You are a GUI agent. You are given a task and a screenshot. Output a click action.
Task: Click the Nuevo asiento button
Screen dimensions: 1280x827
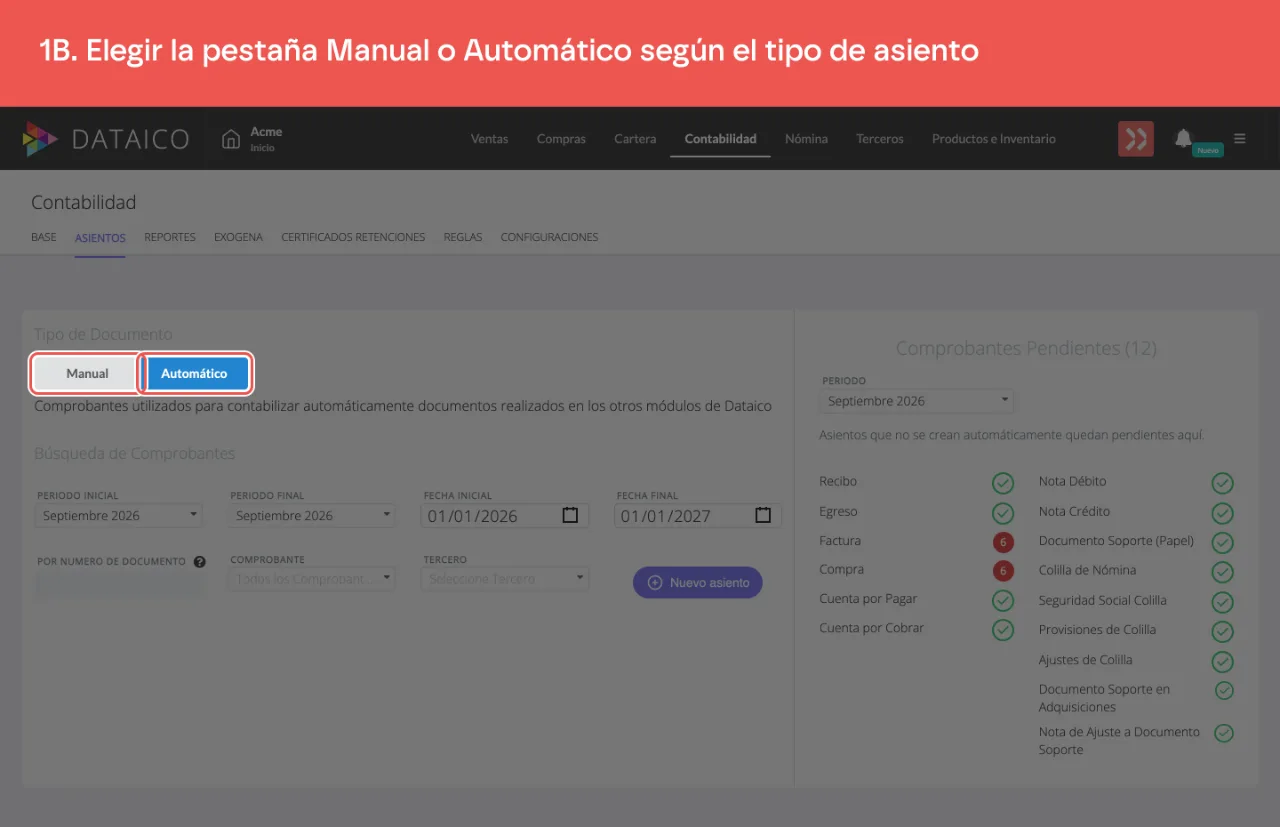coord(698,582)
